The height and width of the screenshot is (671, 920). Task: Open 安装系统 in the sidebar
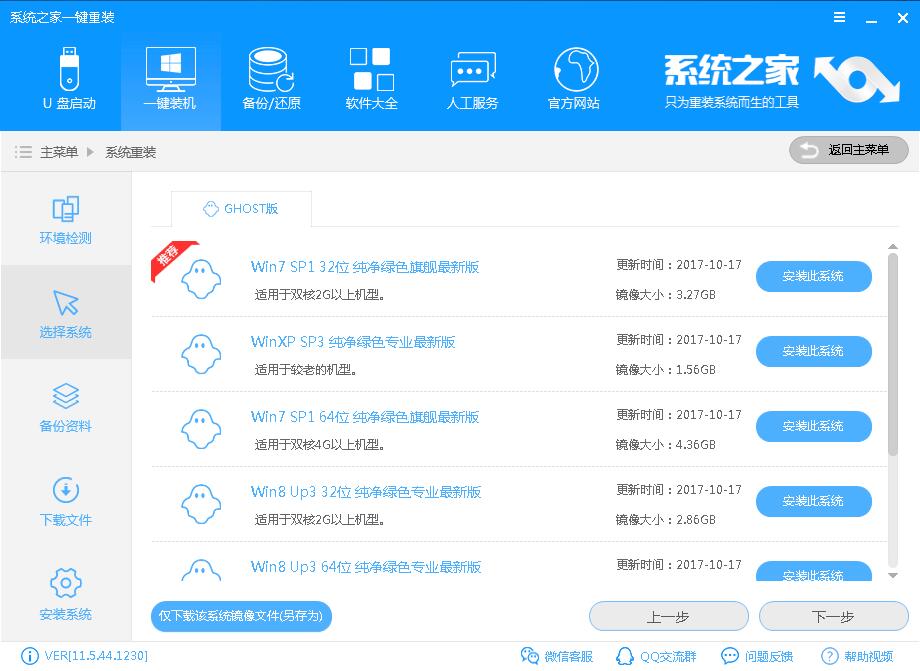tap(65, 592)
